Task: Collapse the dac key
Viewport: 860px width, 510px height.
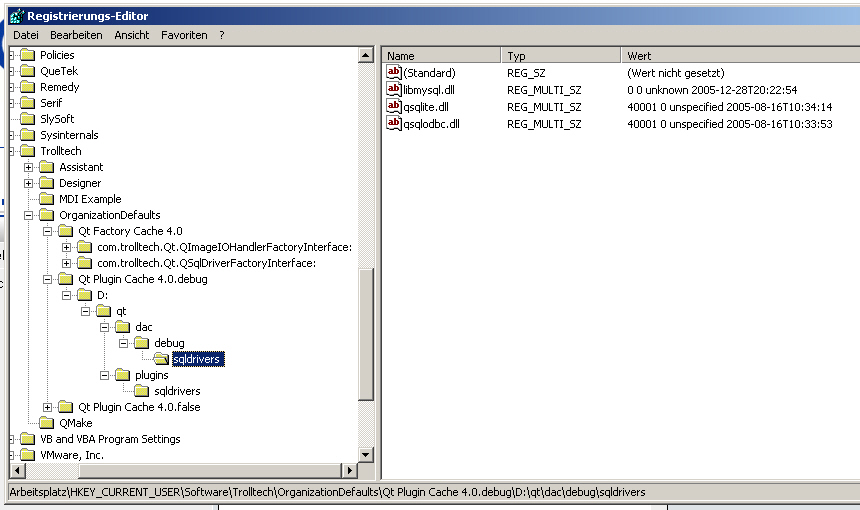Action: [105, 327]
